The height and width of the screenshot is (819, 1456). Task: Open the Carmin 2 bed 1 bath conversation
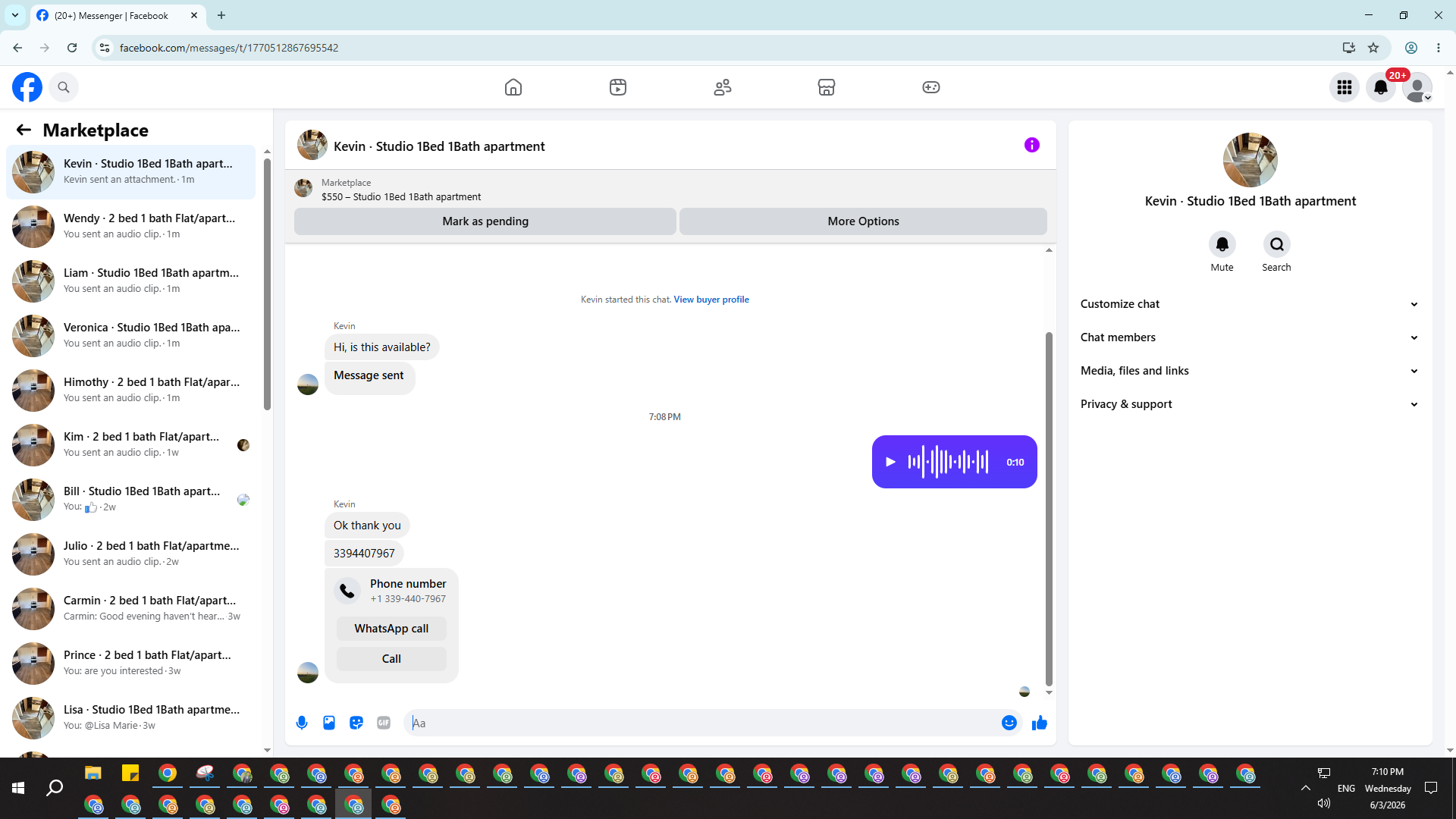click(x=131, y=609)
